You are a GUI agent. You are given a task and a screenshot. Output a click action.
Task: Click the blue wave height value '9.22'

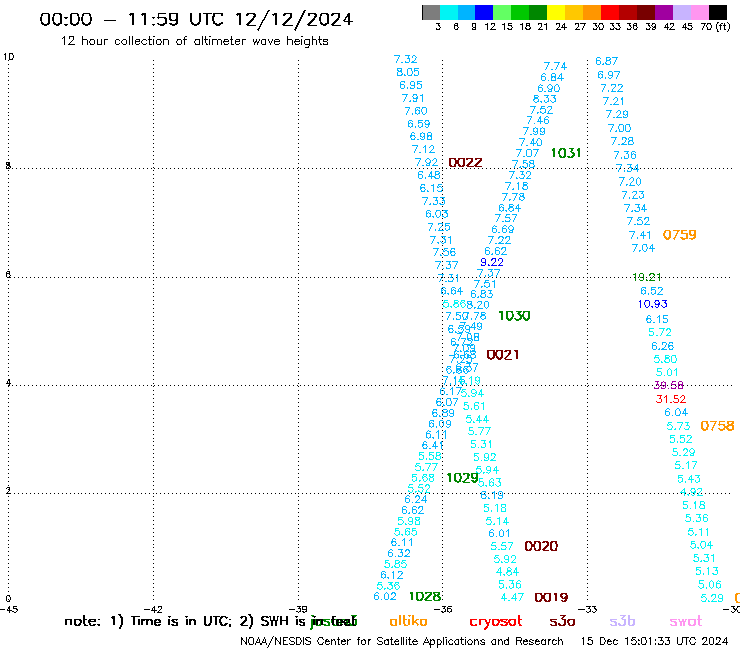pos(492,262)
